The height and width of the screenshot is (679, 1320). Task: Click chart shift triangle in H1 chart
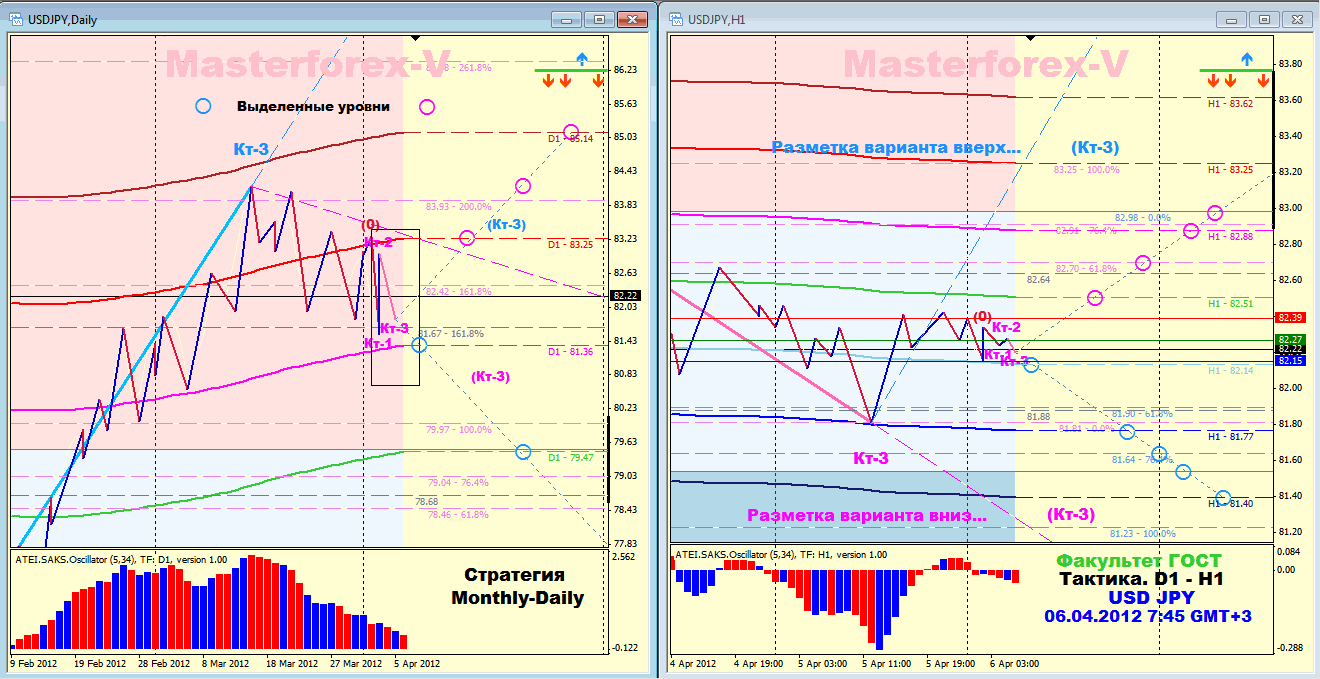tap(1031, 38)
